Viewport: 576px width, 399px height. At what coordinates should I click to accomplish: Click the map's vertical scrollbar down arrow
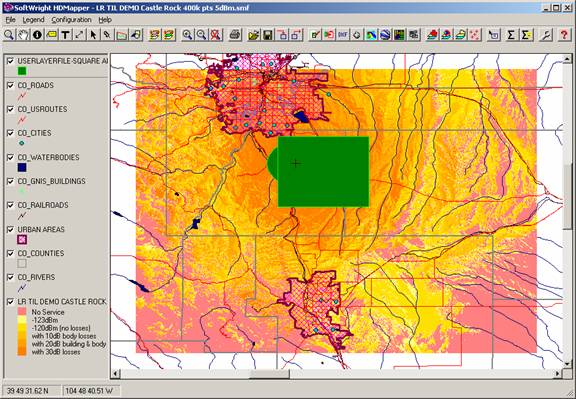click(566, 363)
